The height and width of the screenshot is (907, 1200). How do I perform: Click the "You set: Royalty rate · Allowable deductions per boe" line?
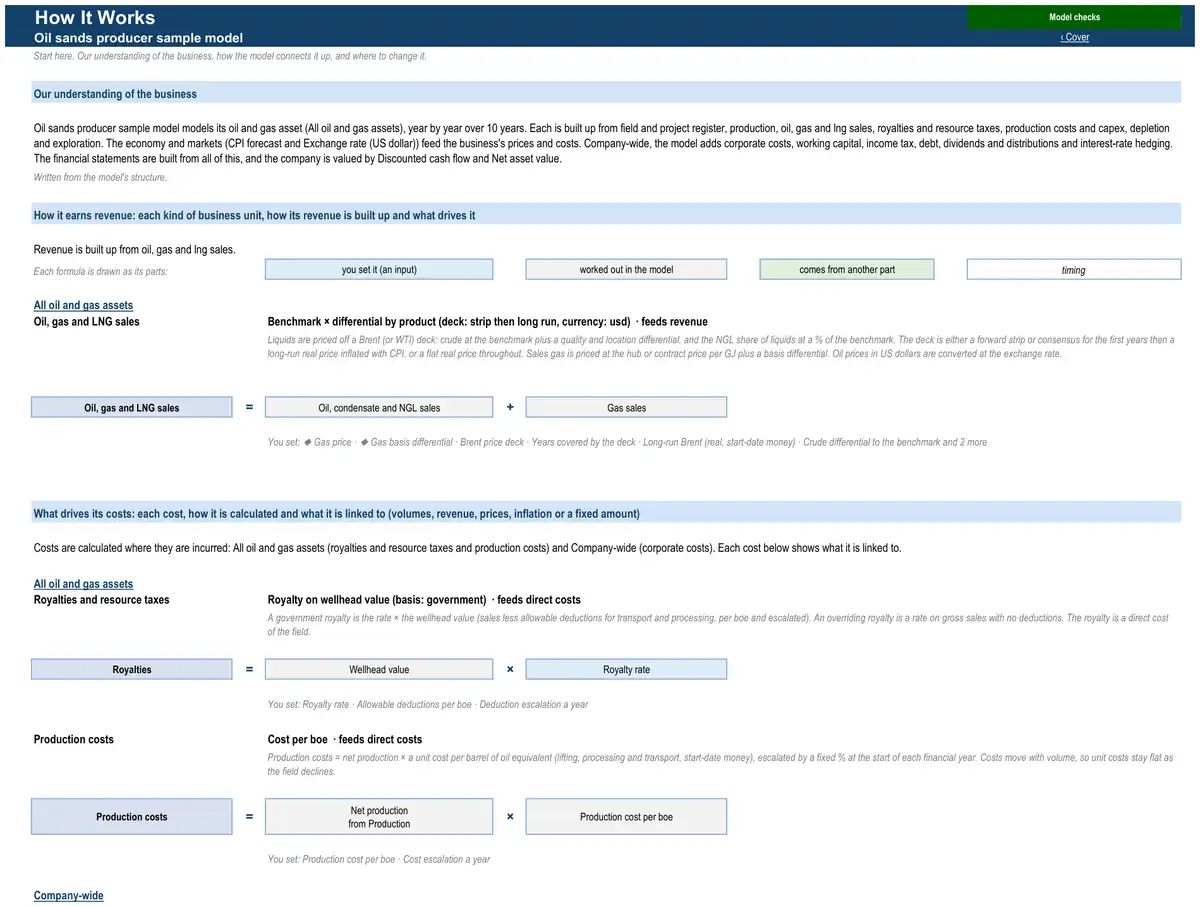pos(428,704)
